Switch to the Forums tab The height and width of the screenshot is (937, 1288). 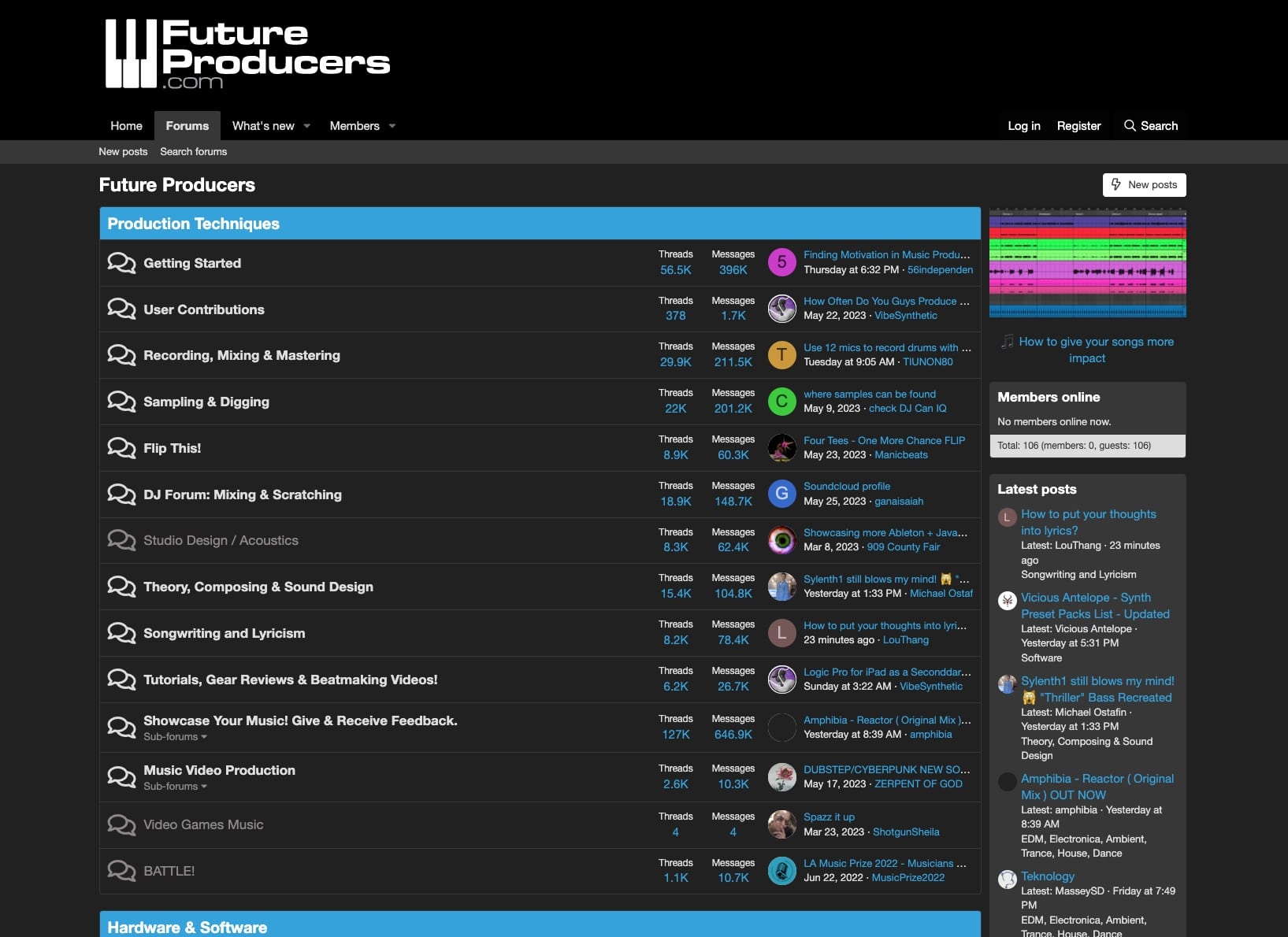coord(187,126)
